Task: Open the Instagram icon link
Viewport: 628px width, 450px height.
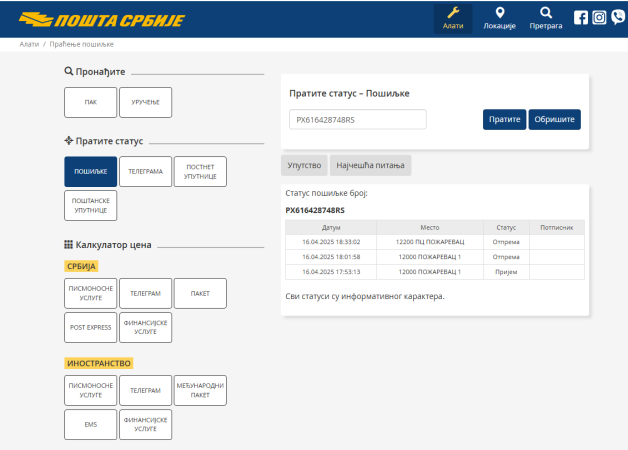Action: click(599, 17)
